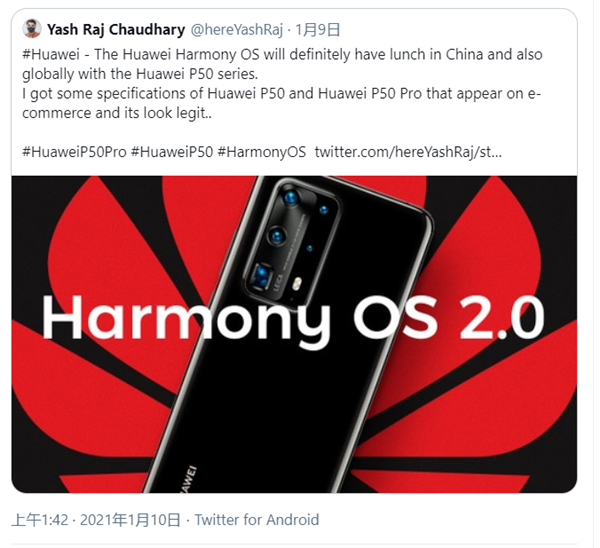View the Harmony OS 2.0 image
600x548 pixels.
pos(294,334)
